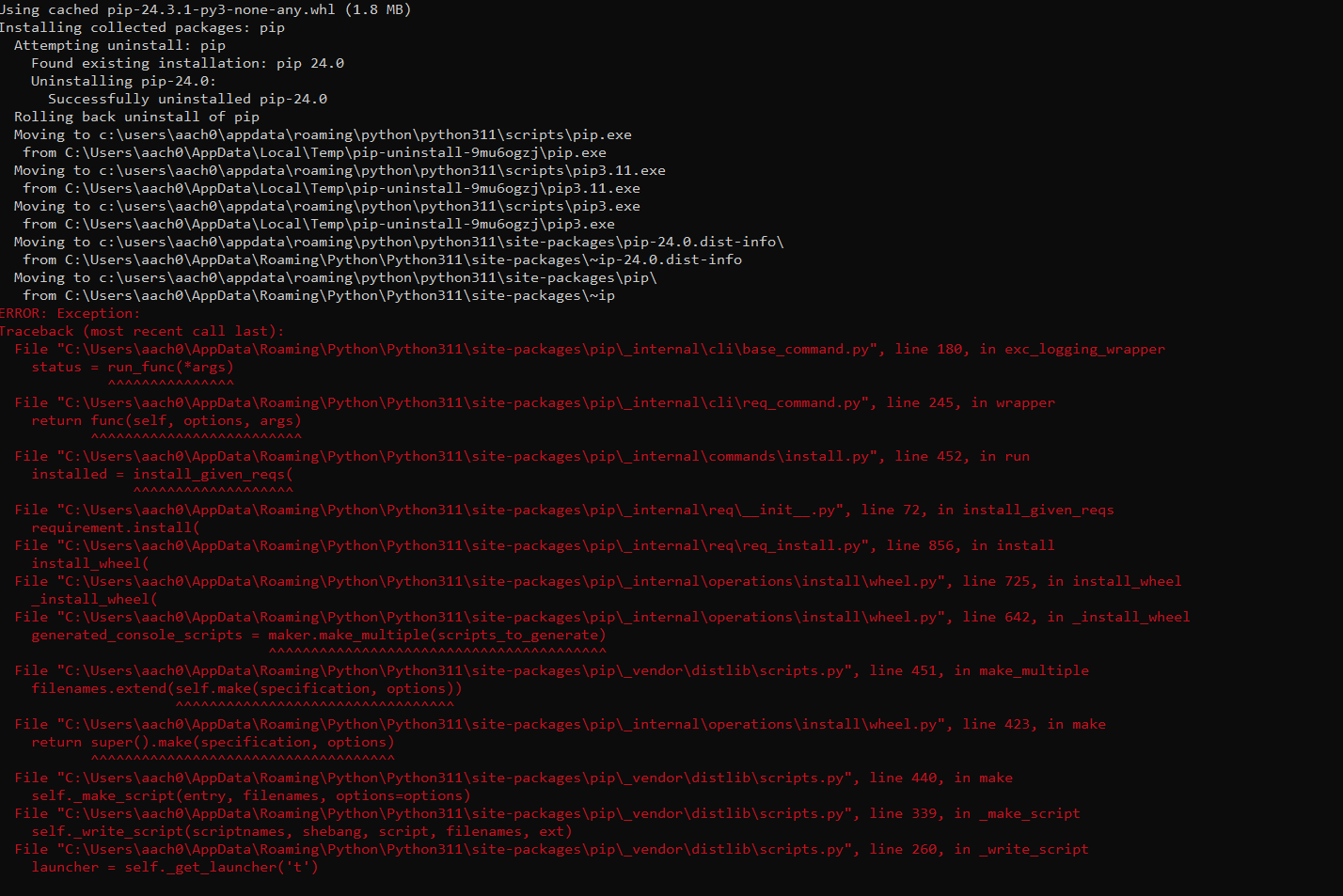The width and height of the screenshot is (1343, 896).
Task: Click the 'Moving to ...scripts\pip3.11.exe' line
Action: point(340,170)
